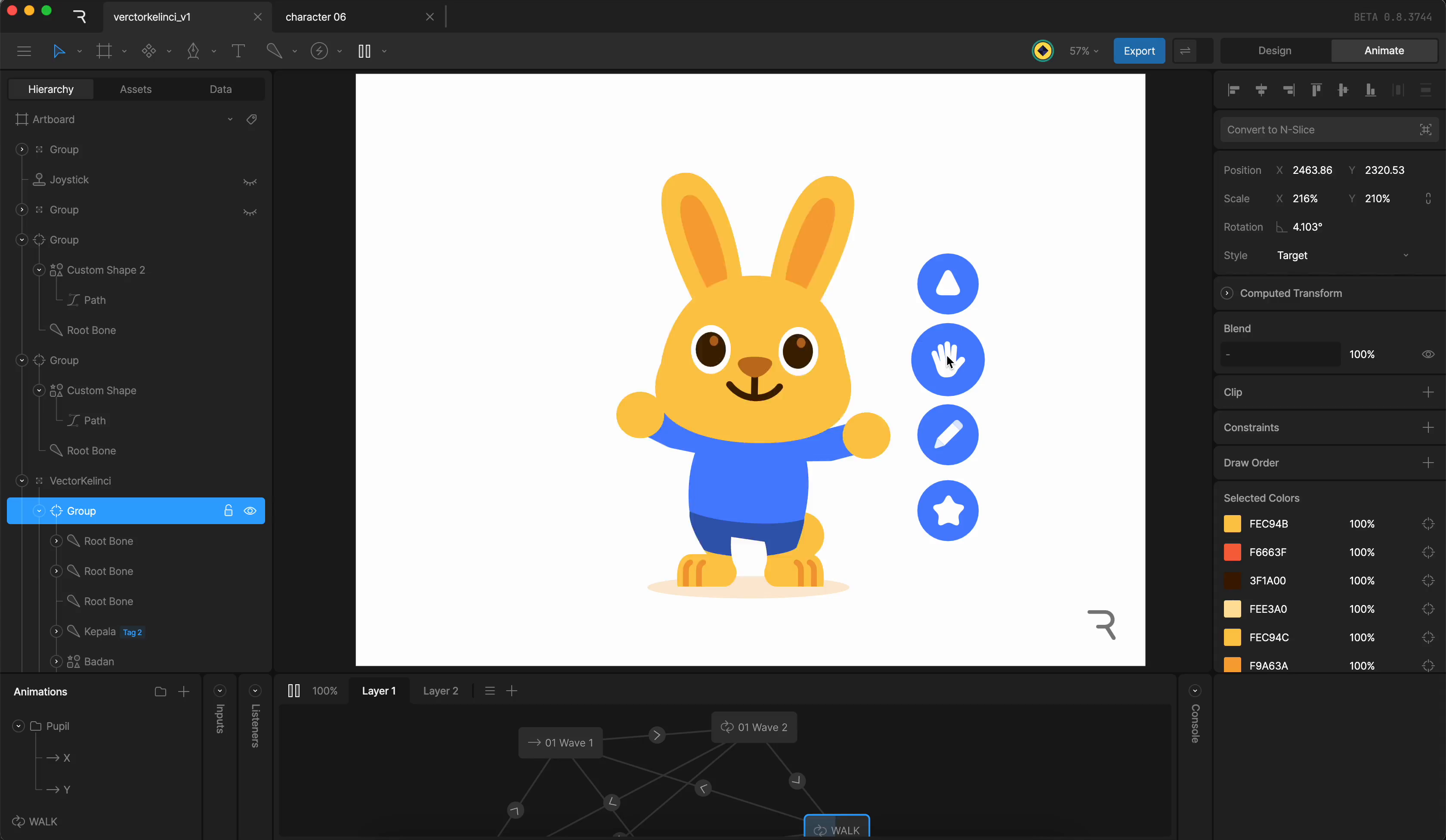Select the Artboard frame tool
The height and width of the screenshot is (840, 1446).
click(104, 51)
